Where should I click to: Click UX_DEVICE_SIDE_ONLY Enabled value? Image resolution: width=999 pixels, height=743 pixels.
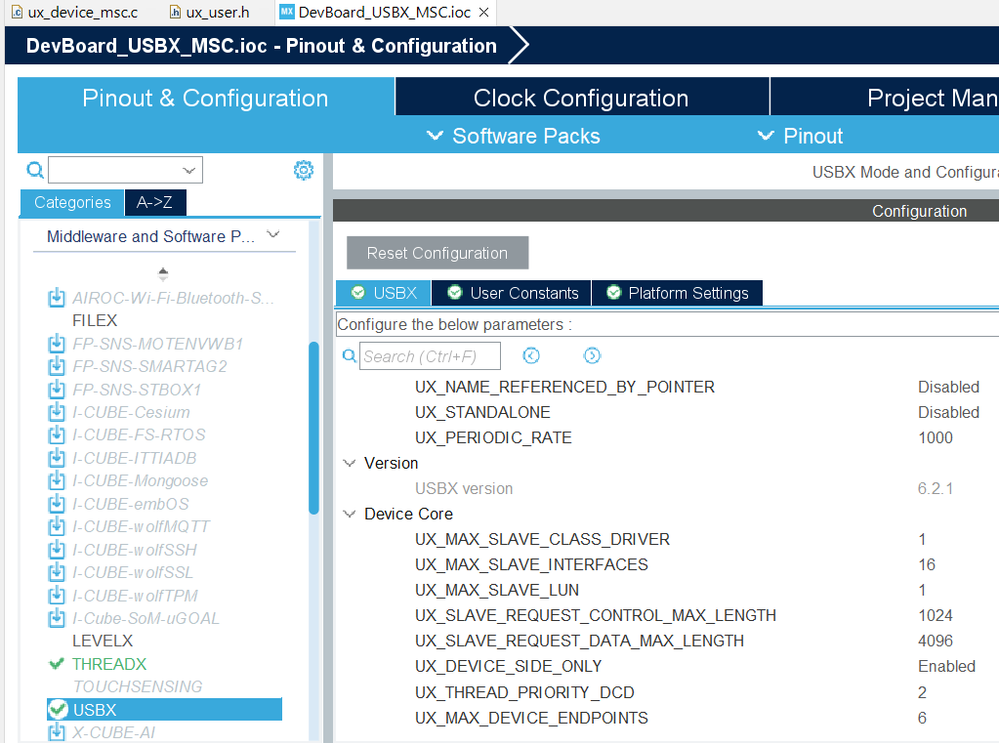point(947,667)
